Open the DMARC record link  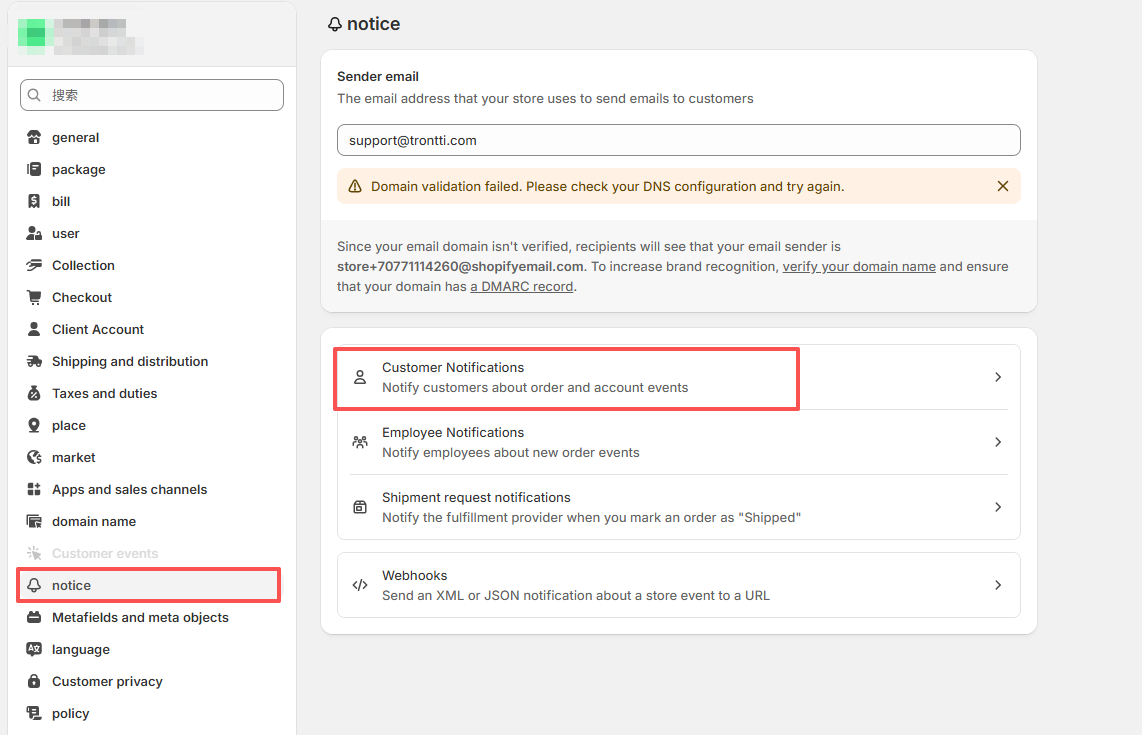coord(521,287)
